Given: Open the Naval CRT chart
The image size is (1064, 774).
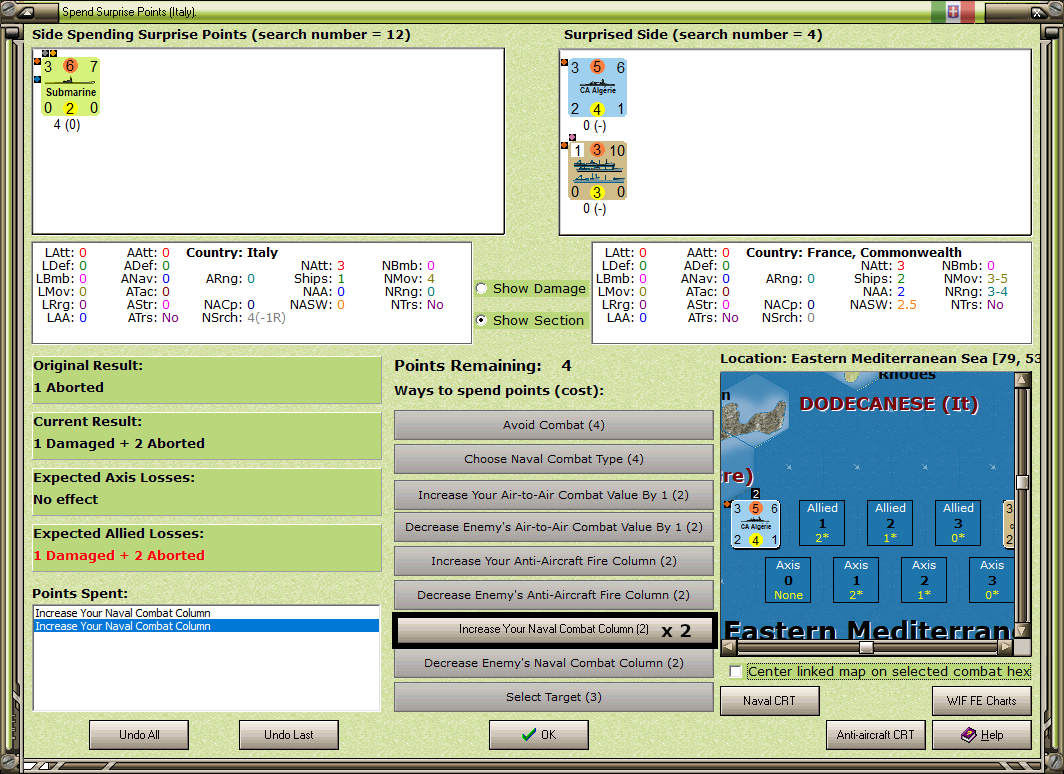Looking at the screenshot, I should tap(770, 701).
